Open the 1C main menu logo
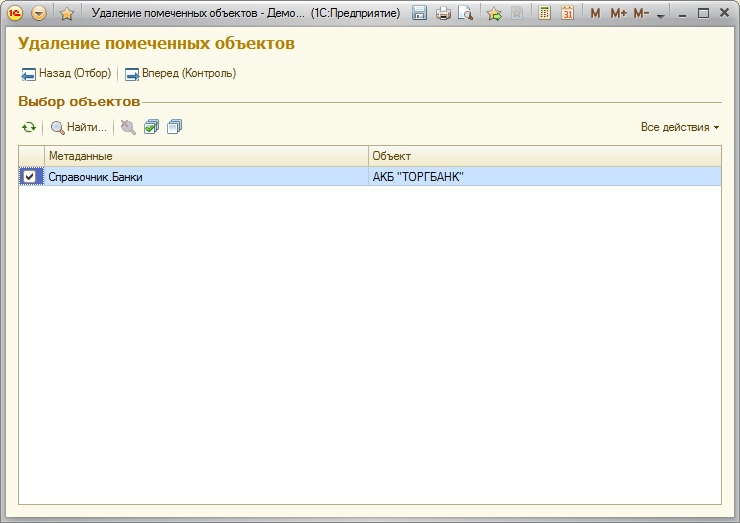The width and height of the screenshot is (740, 523). tap(15, 13)
